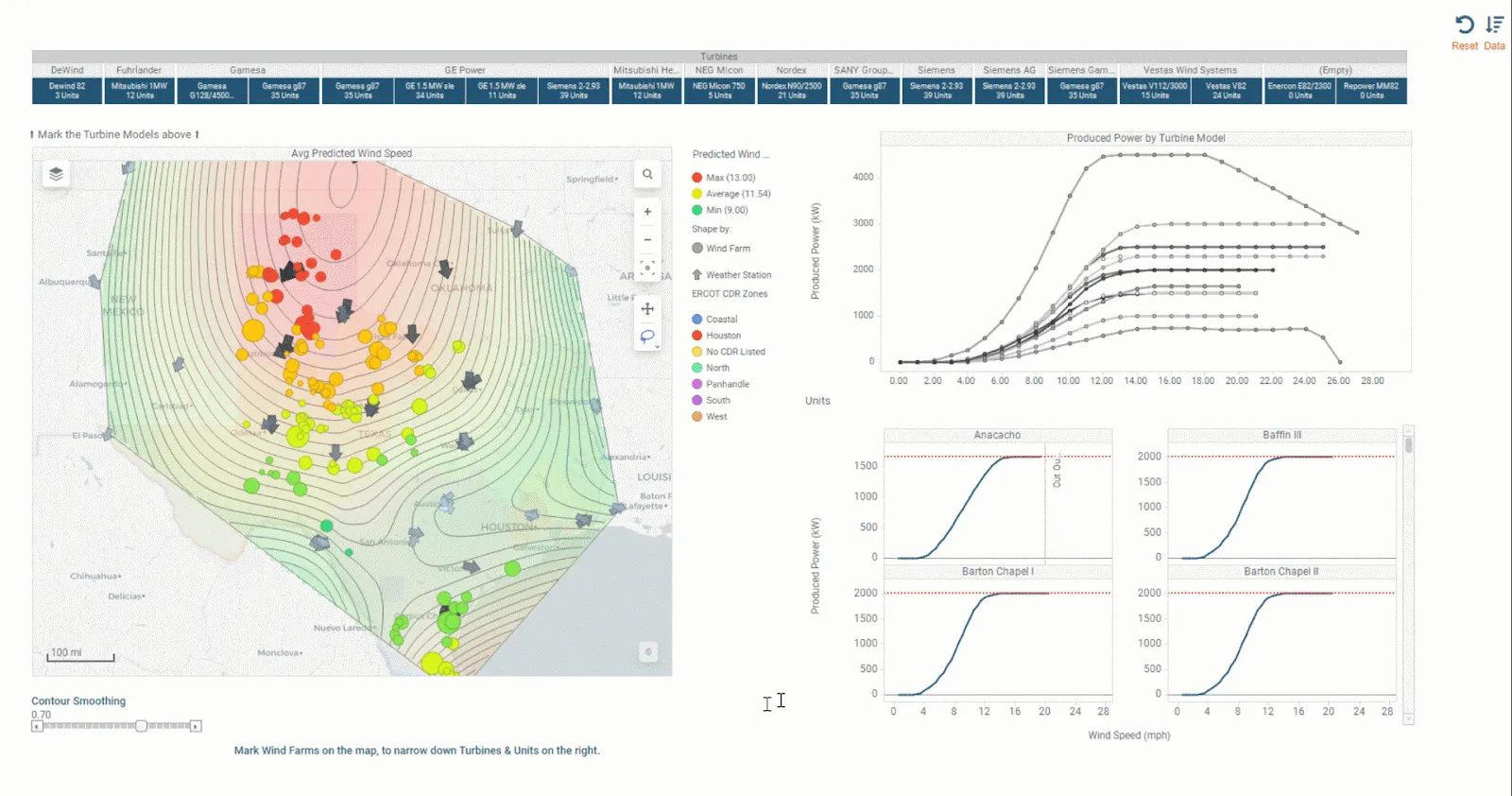This screenshot has width=1512, height=796.
Task: Click the Wind Farm shape legend circle
Action: [696, 249]
